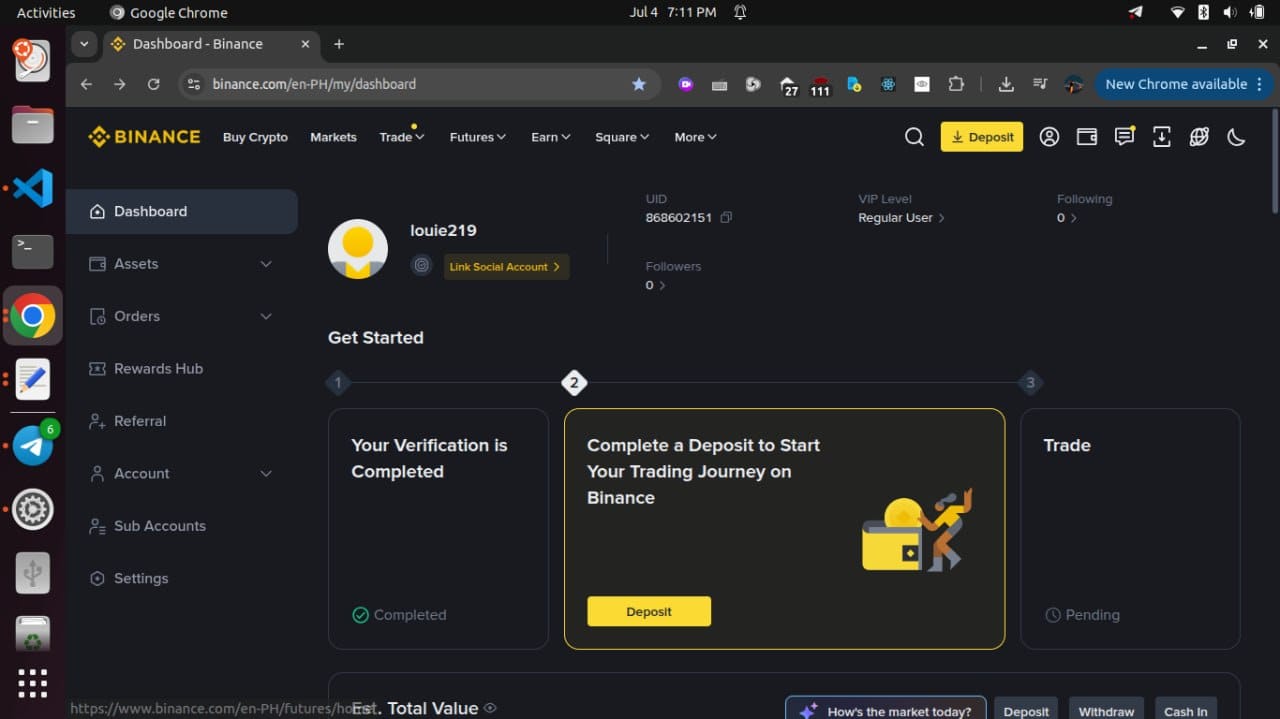The width and height of the screenshot is (1280, 719).
Task: Click the Withdraw button
Action: click(x=1106, y=709)
